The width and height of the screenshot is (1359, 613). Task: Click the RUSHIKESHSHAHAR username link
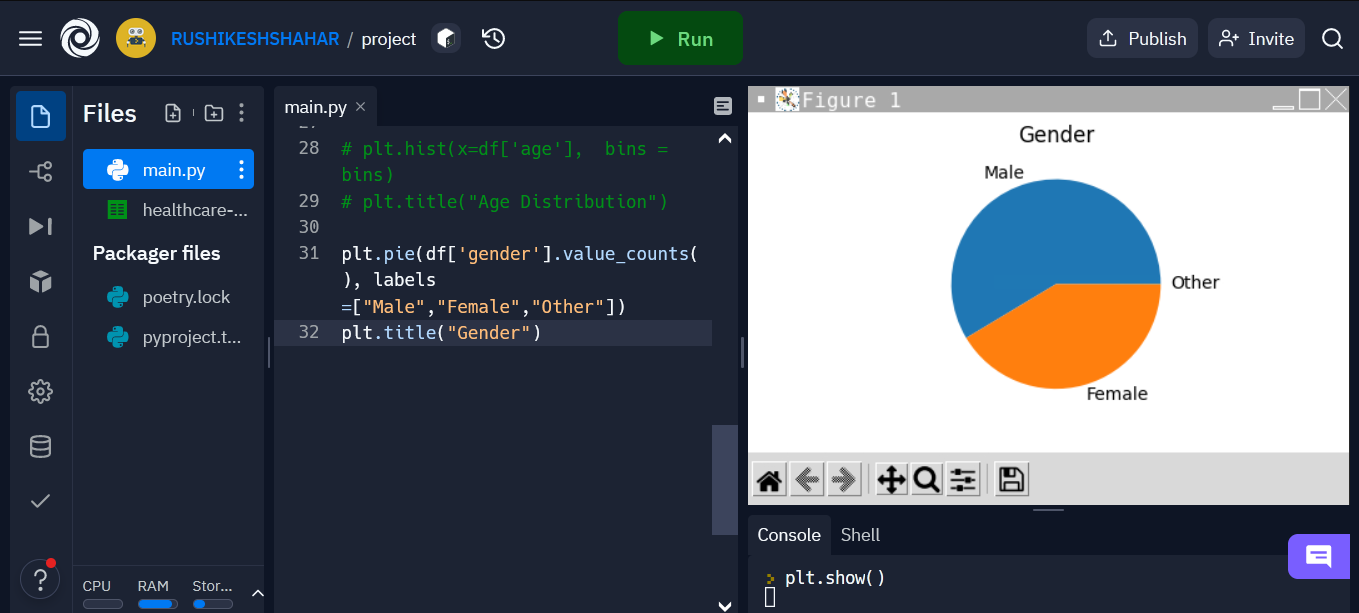[x=255, y=39]
